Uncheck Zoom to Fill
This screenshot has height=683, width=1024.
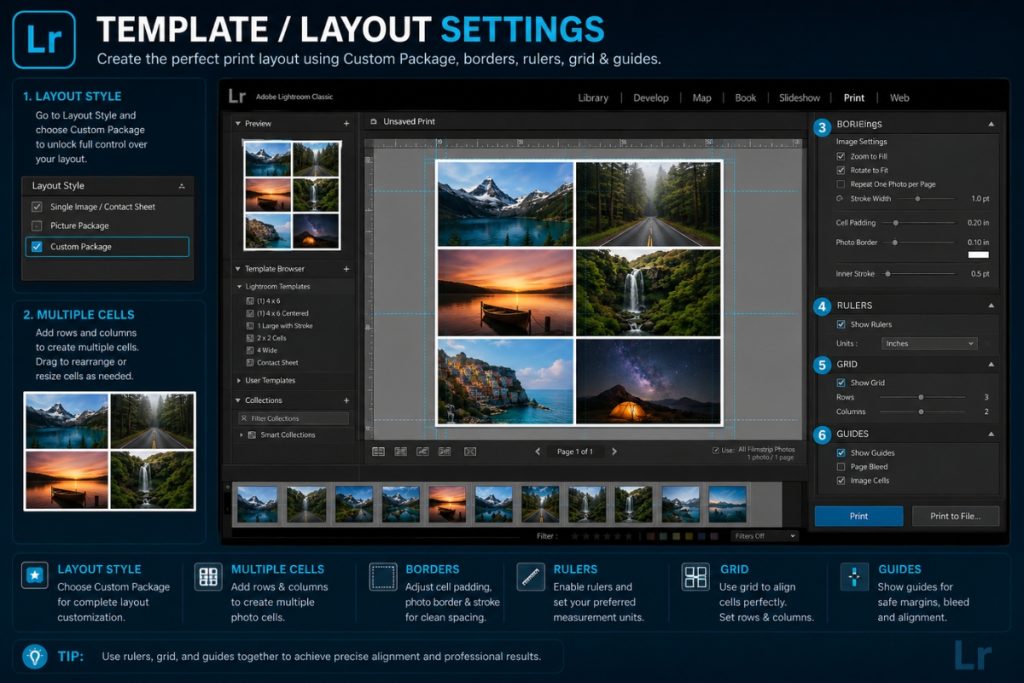pos(840,156)
